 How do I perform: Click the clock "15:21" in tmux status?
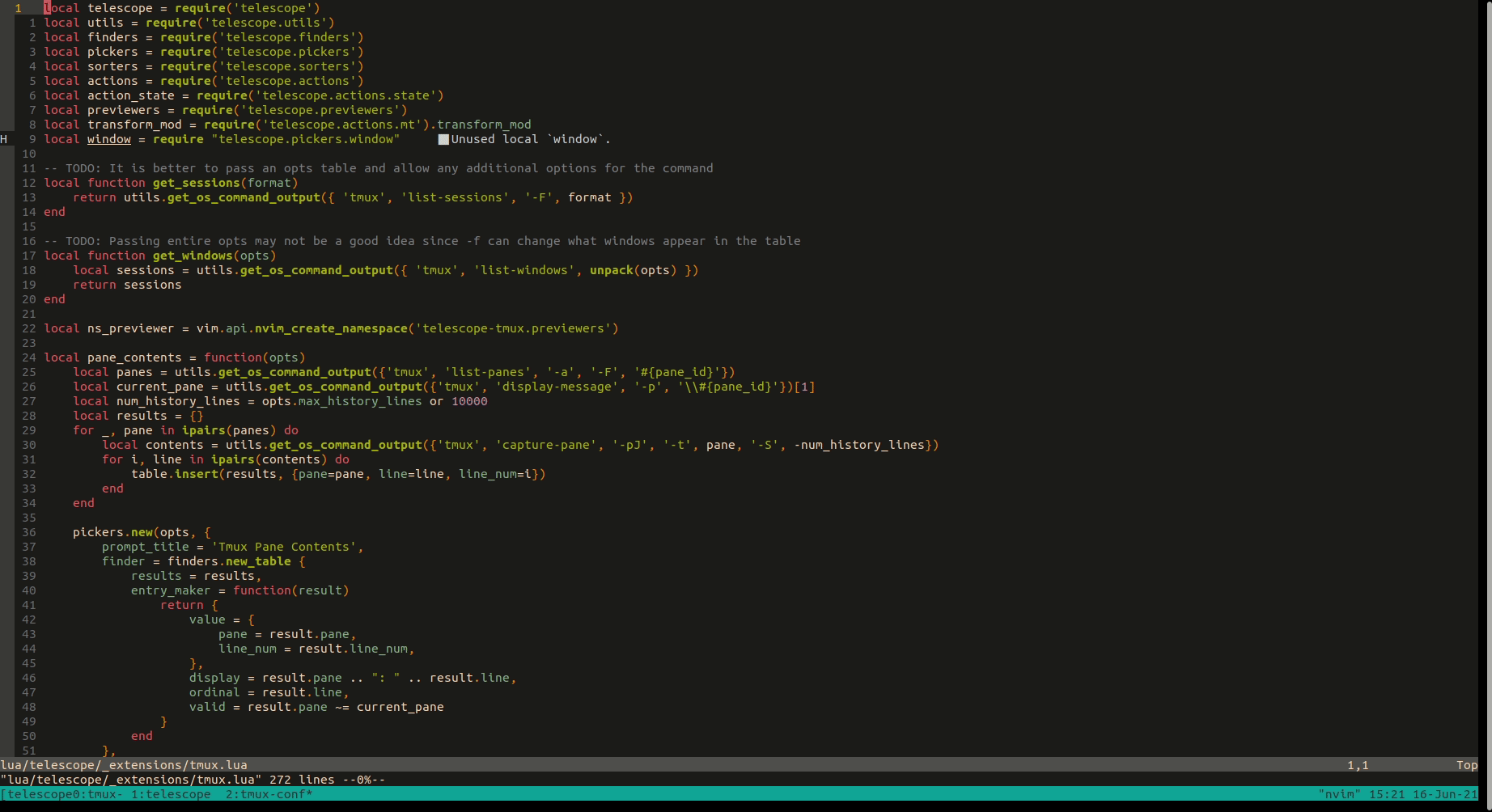(1387, 794)
